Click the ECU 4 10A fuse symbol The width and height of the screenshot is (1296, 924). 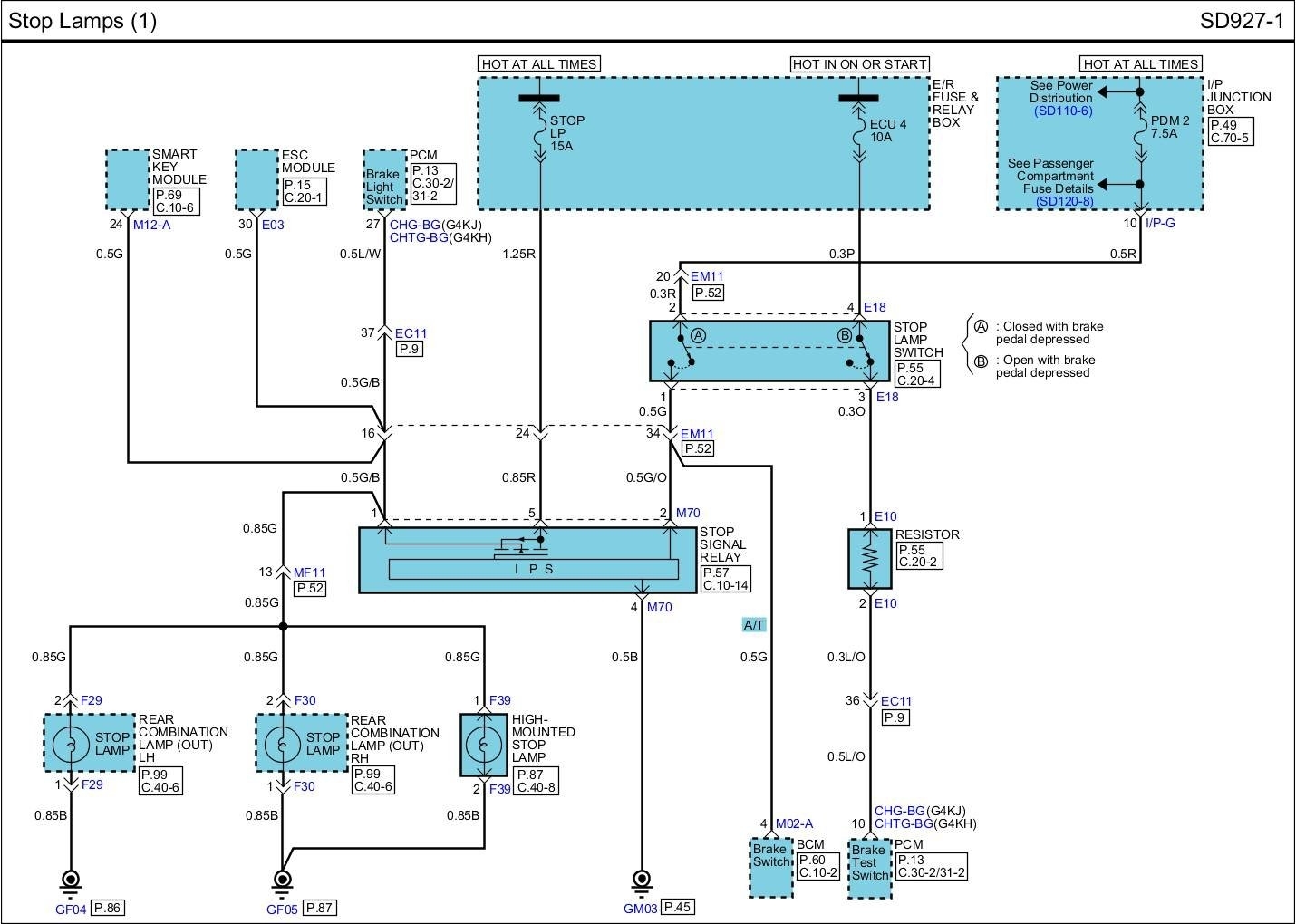(860, 129)
